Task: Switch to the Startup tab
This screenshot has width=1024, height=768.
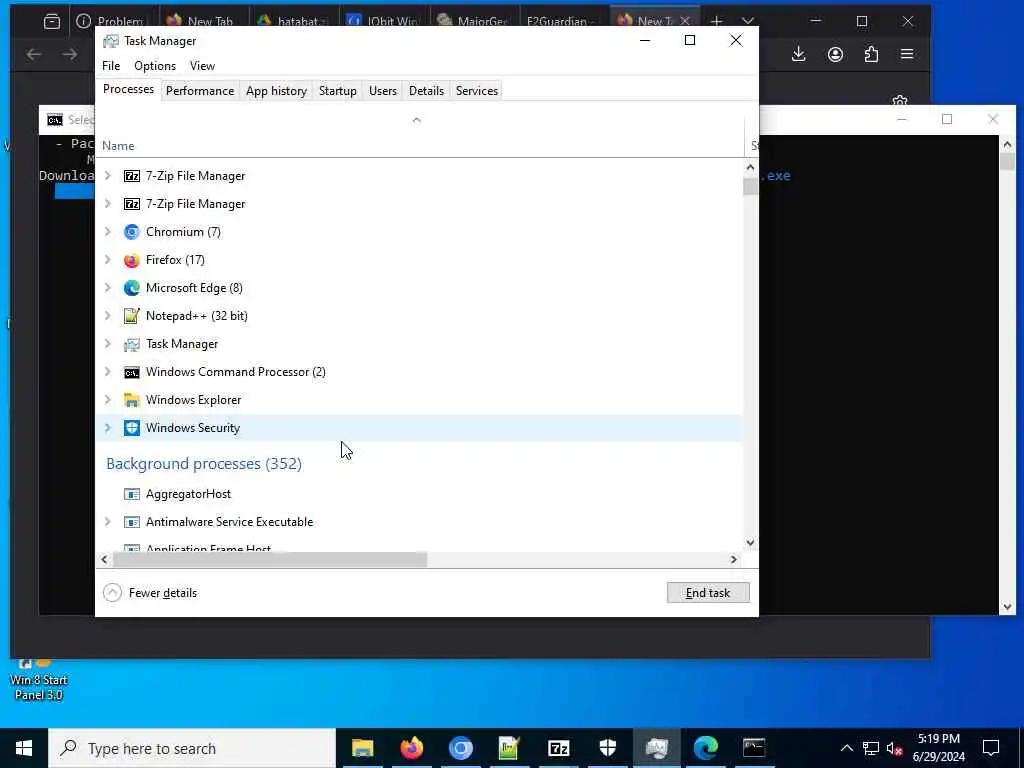Action: coord(338,91)
